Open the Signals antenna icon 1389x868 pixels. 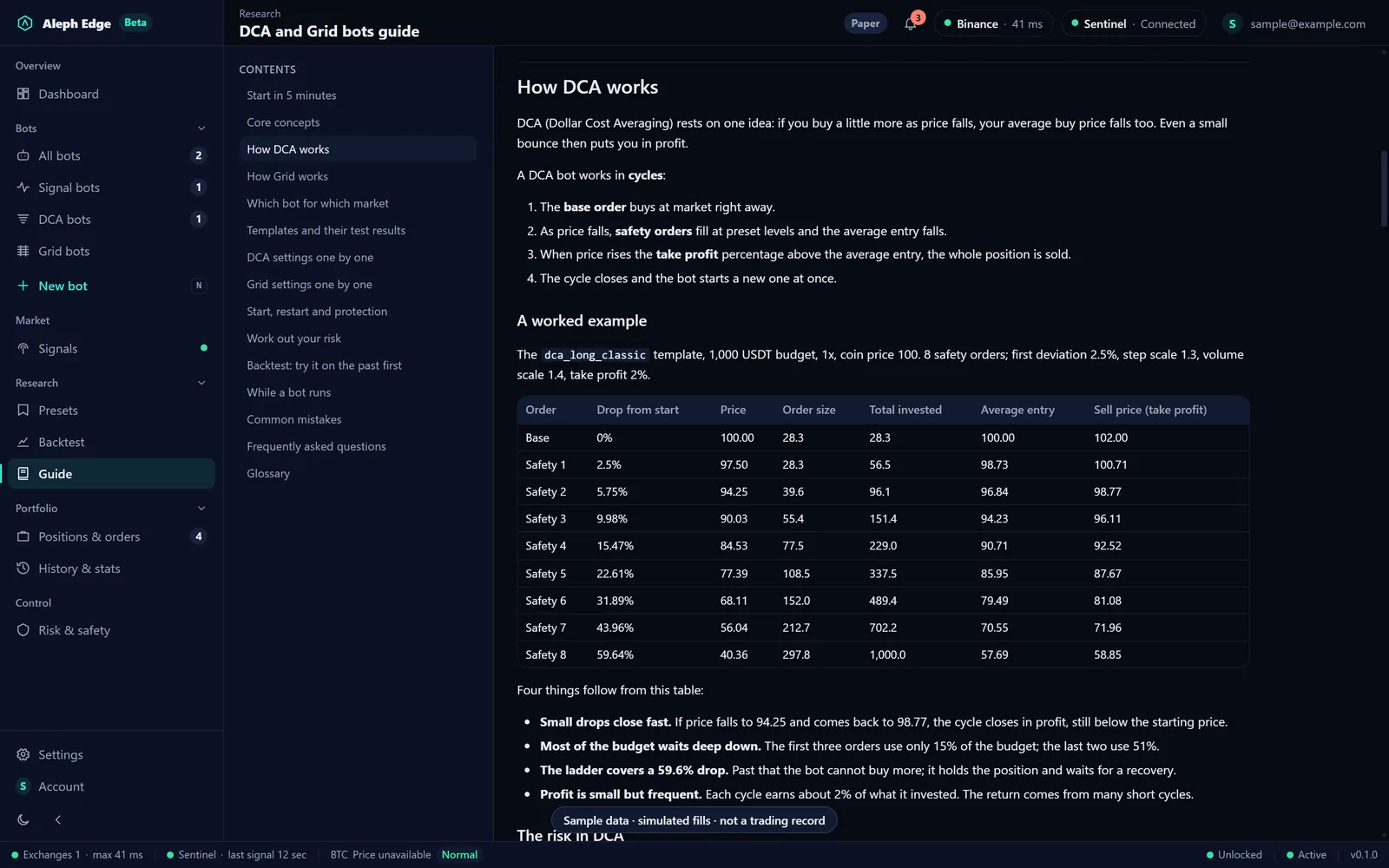[x=23, y=349]
